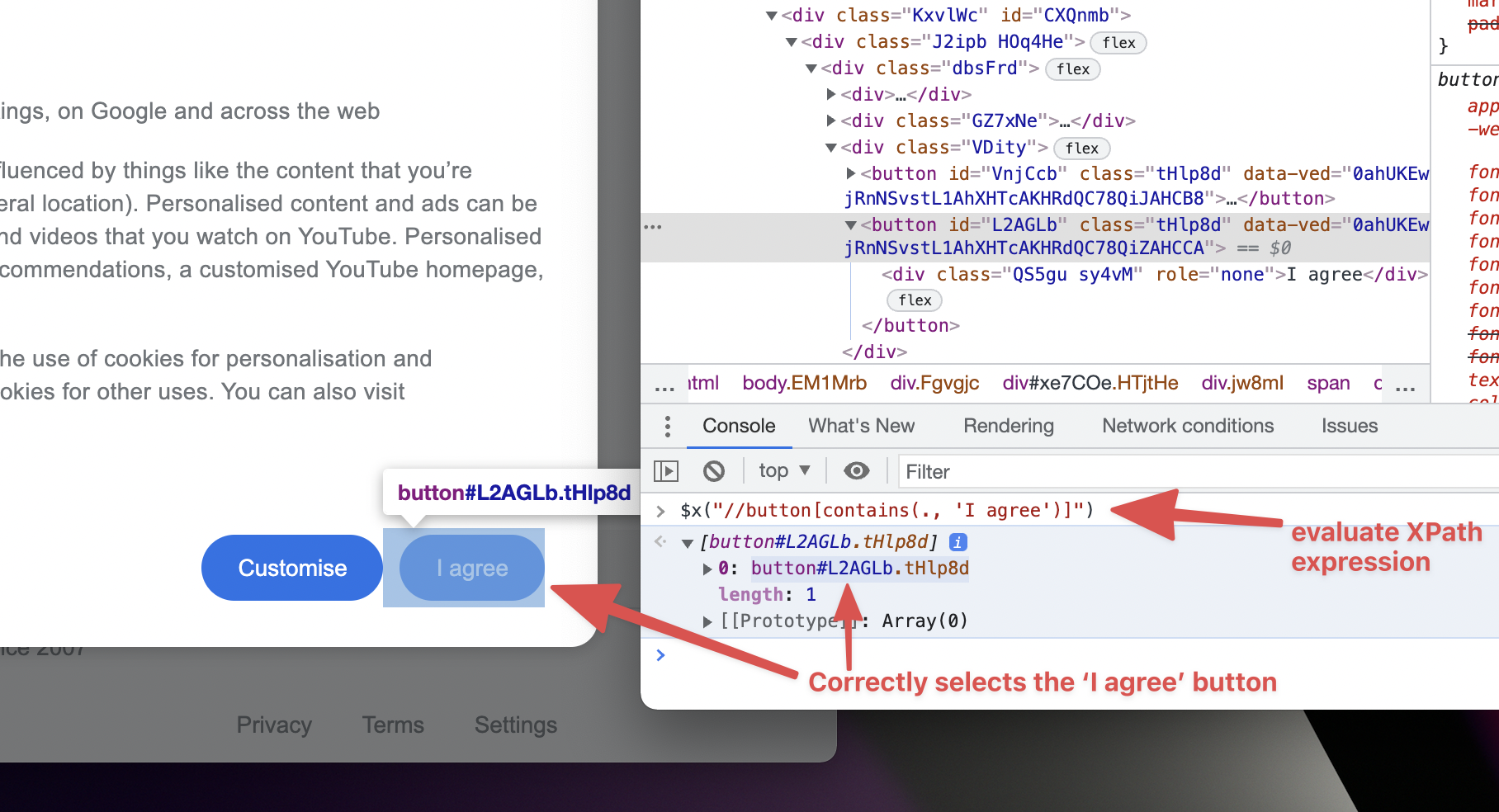
Task: Open the console sidebar panel icon
Action: coord(666,470)
